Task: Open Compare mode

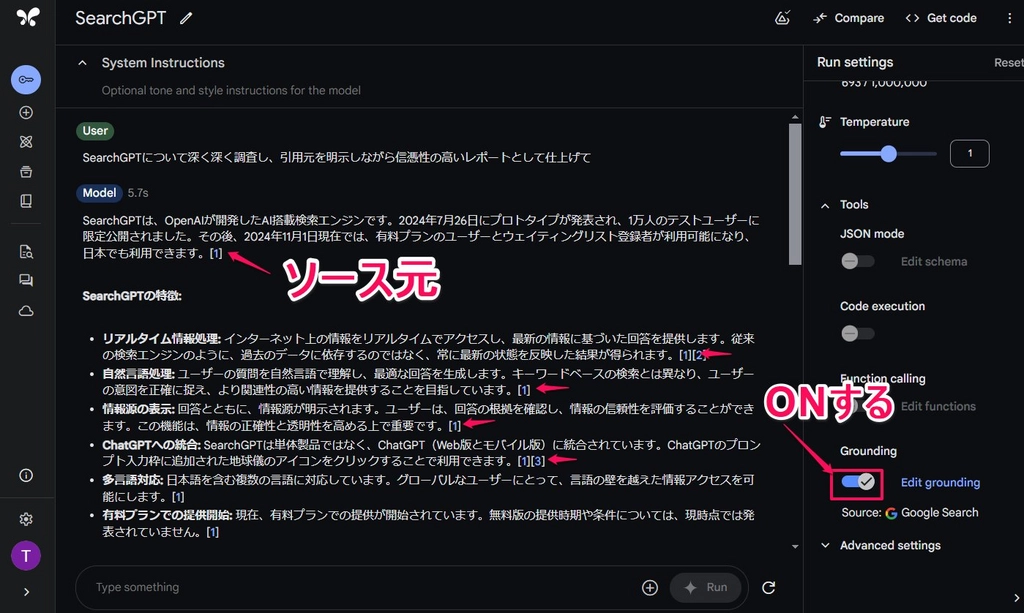Action: 848,18
